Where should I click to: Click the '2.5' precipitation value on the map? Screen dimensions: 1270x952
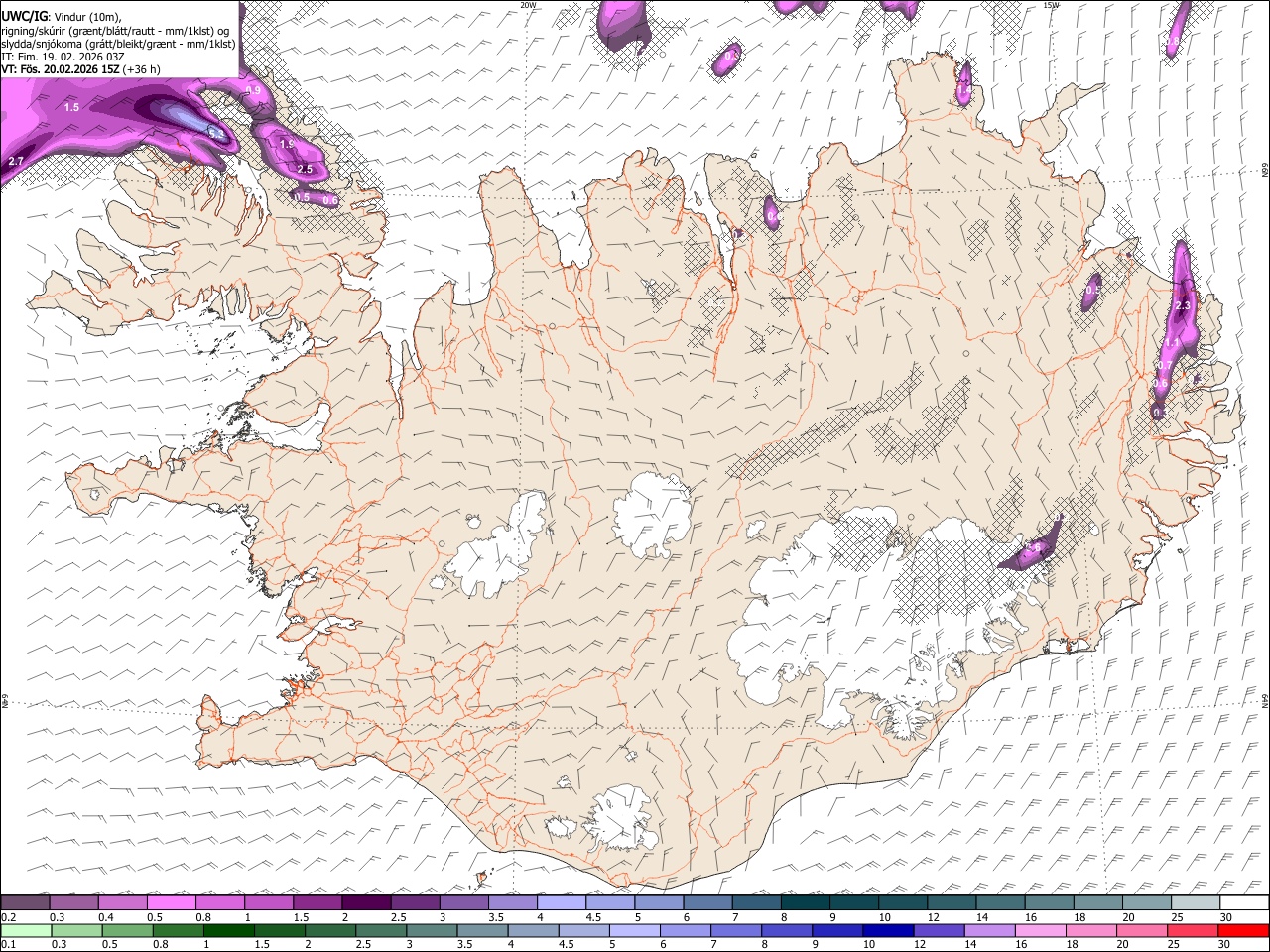(305, 170)
